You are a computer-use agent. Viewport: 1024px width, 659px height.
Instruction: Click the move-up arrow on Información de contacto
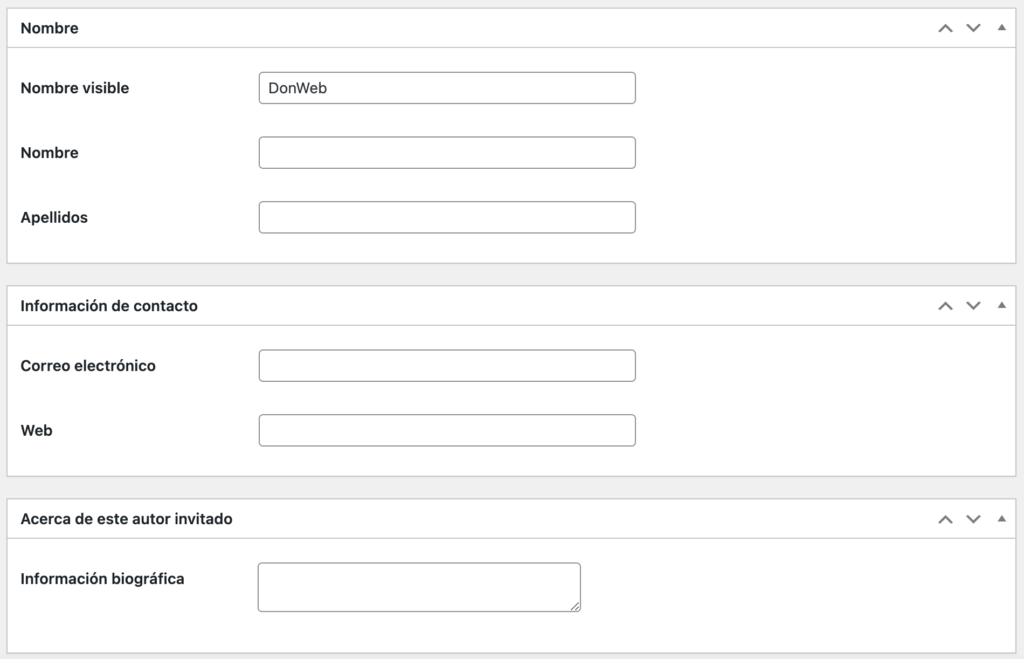(944, 305)
